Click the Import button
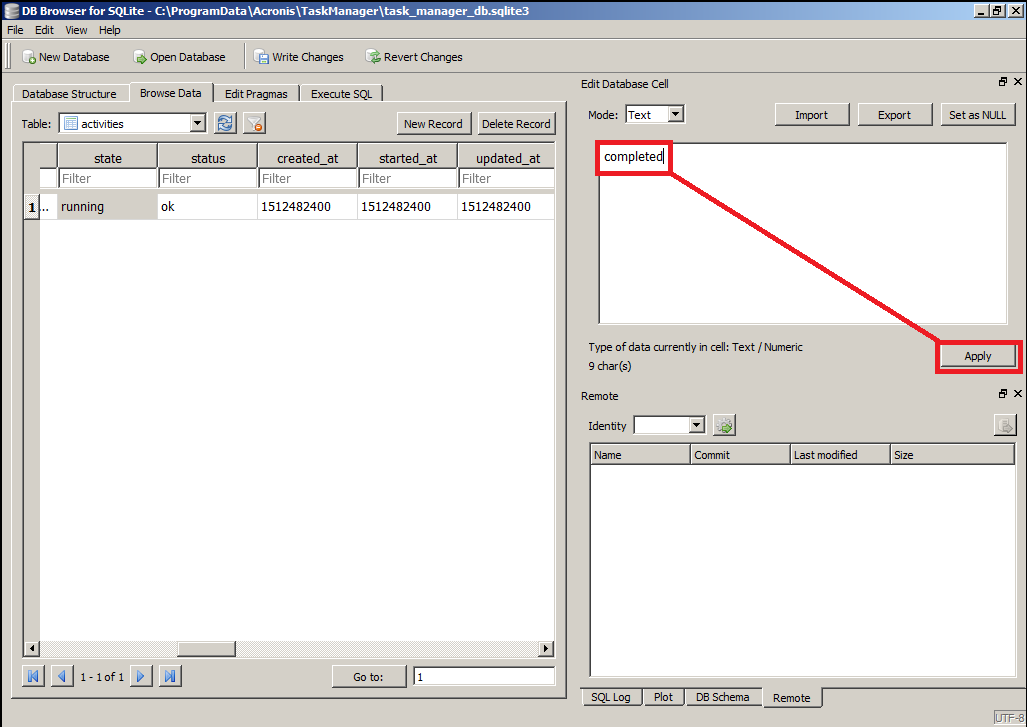 (812, 115)
